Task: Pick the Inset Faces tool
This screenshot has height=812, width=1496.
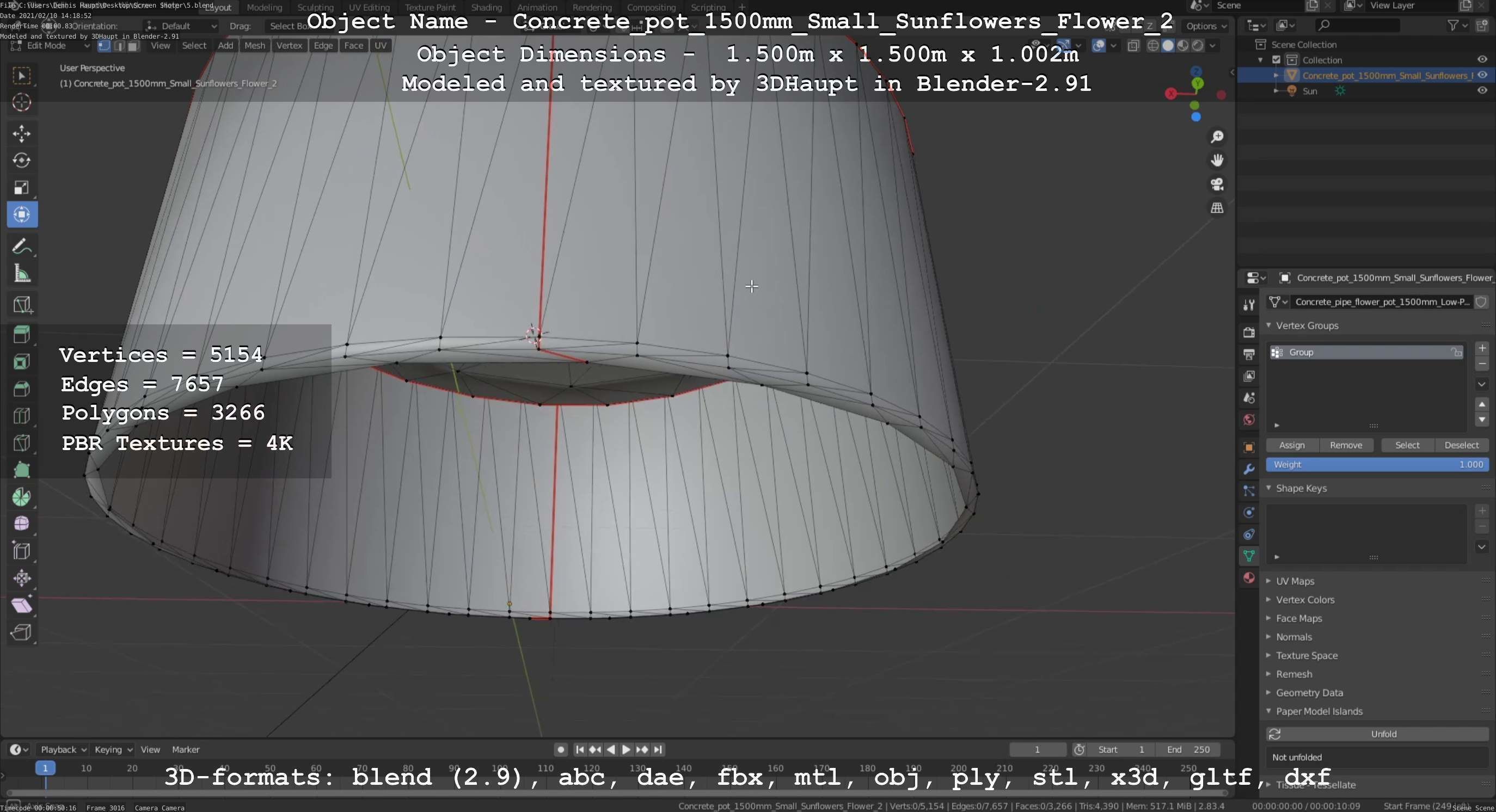Action: tap(22, 361)
